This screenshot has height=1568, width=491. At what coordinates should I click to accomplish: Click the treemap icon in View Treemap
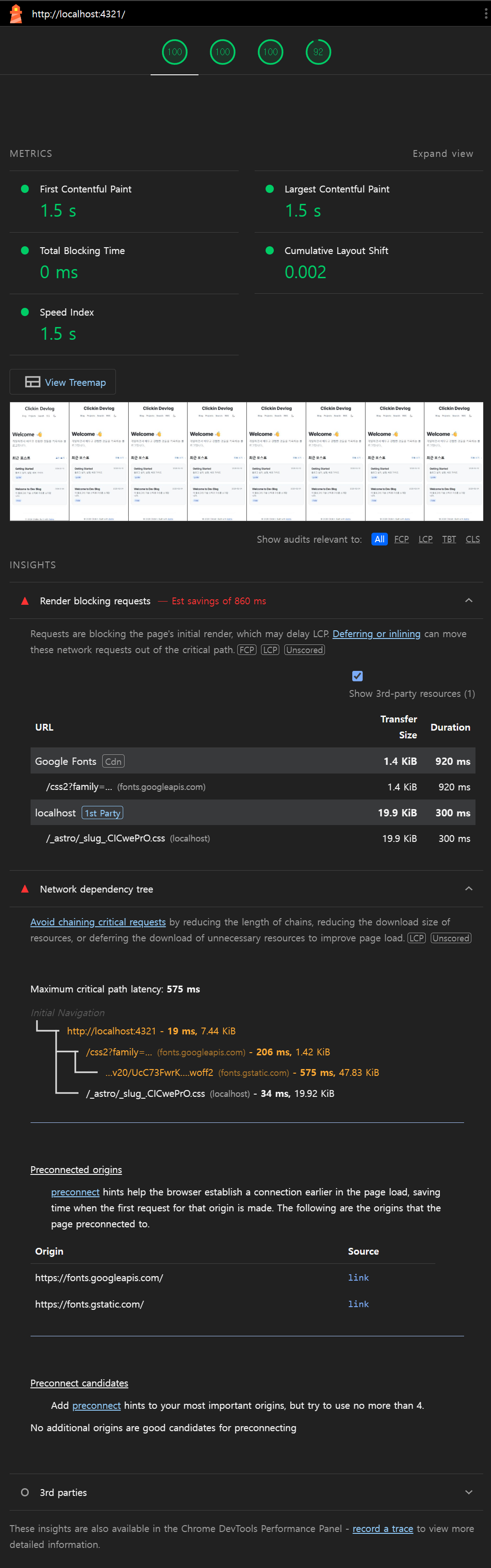[x=32, y=382]
